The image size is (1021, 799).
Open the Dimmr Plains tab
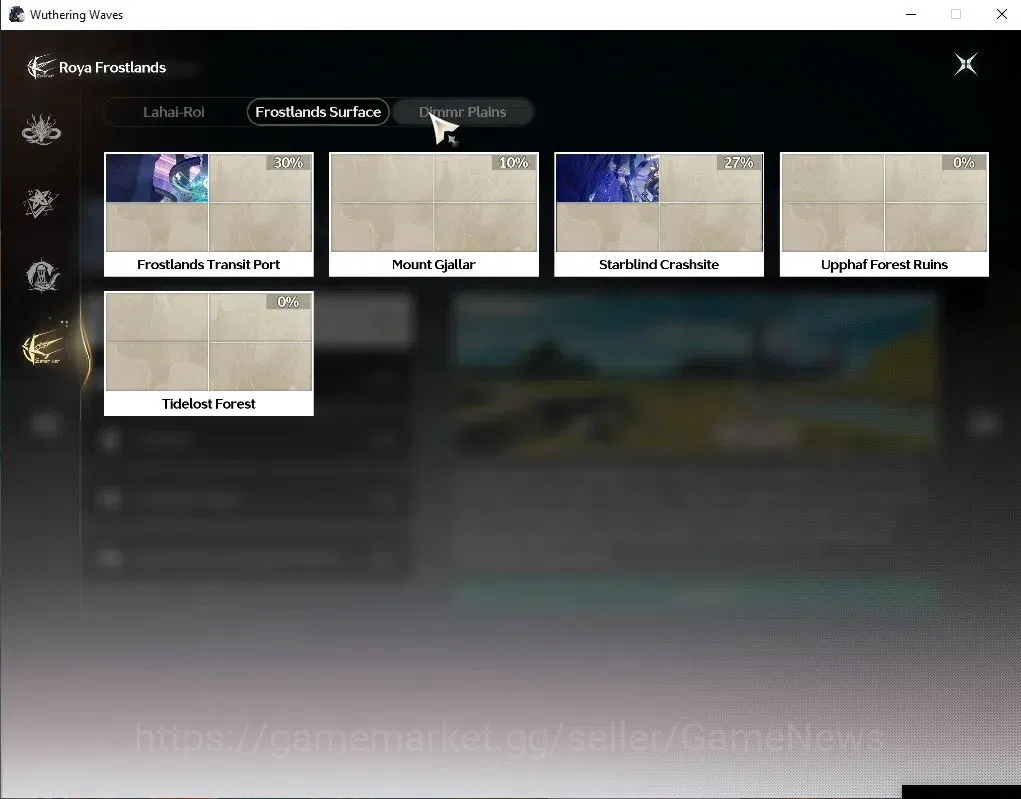tap(462, 112)
